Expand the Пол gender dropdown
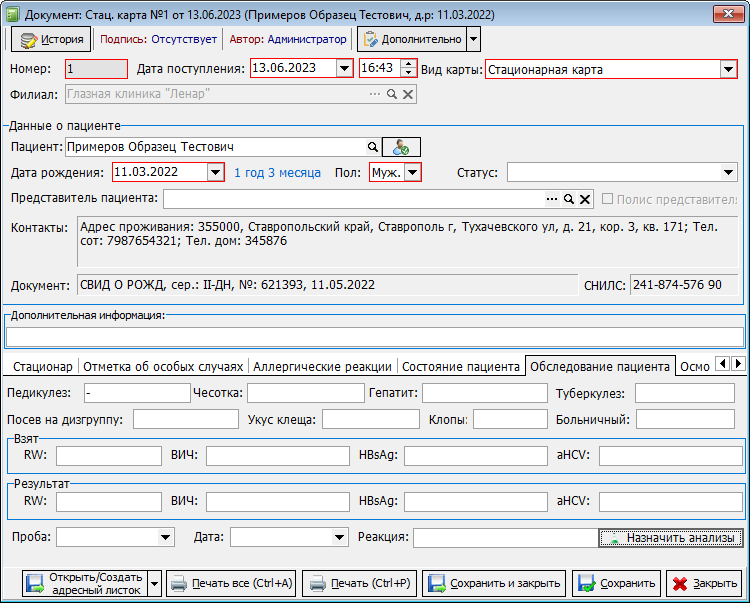Viewport: 750px width, 603px height. click(412, 172)
